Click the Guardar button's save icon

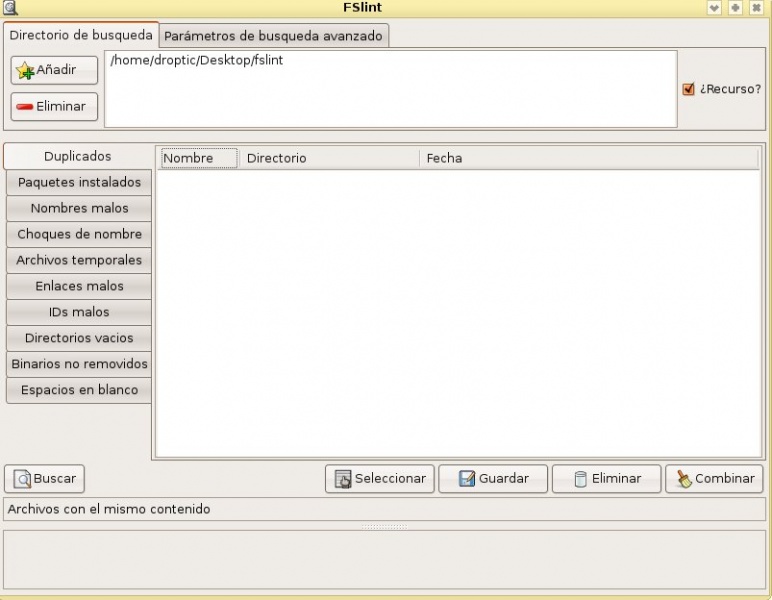click(x=466, y=479)
